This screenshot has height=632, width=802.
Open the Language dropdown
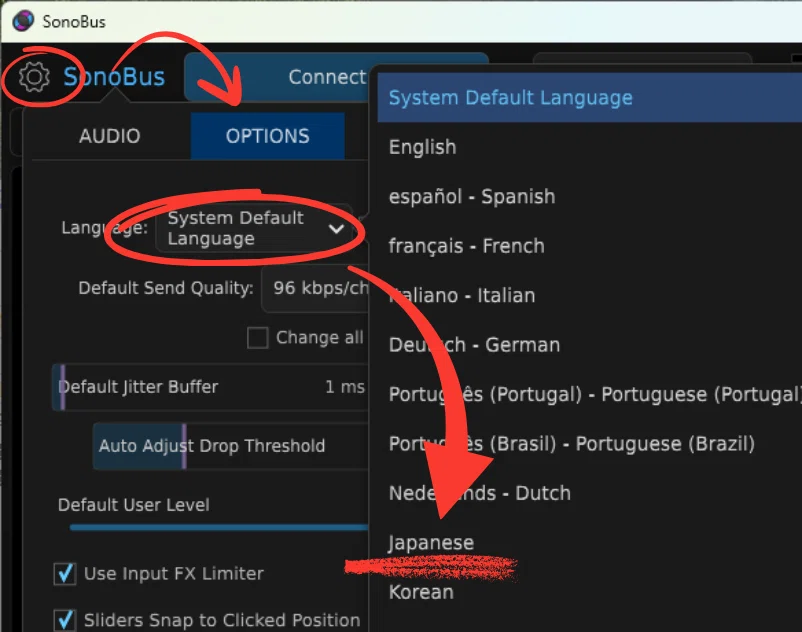point(254,229)
